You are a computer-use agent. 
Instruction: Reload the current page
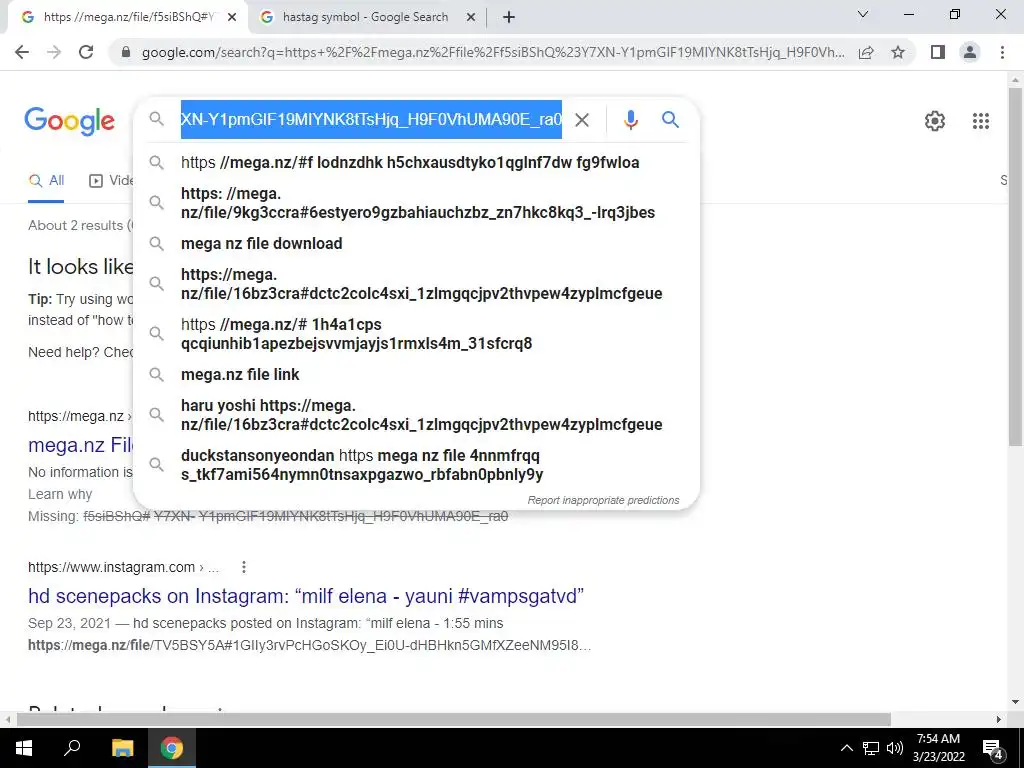tap(86, 52)
